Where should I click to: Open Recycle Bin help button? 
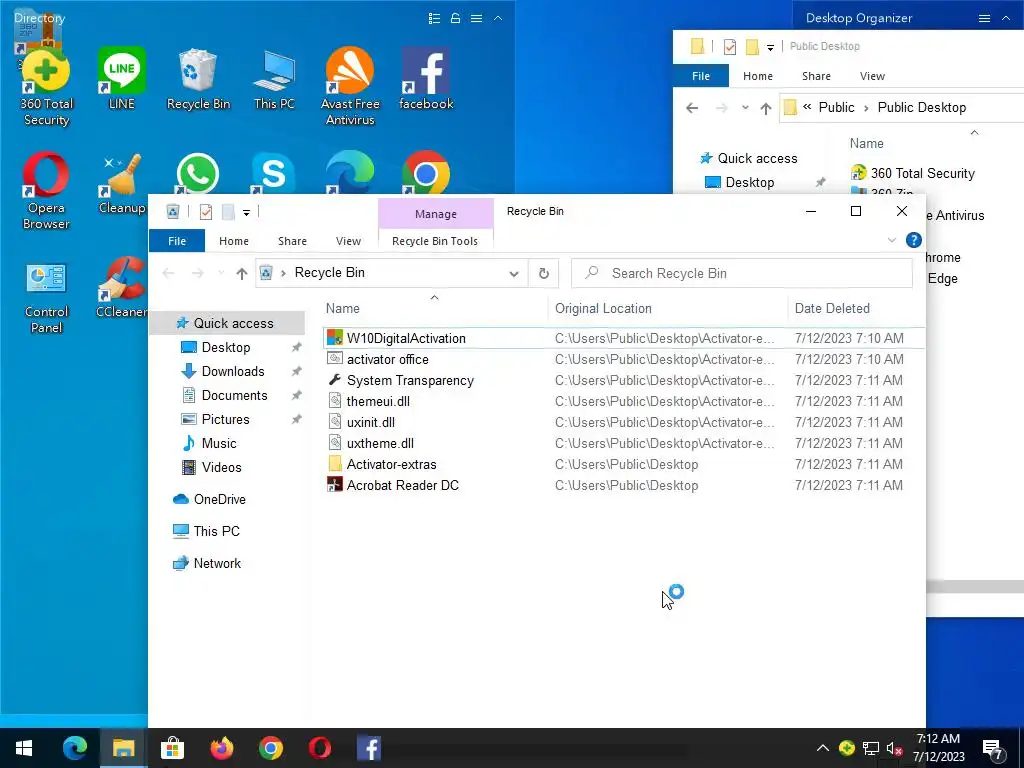point(914,240)
